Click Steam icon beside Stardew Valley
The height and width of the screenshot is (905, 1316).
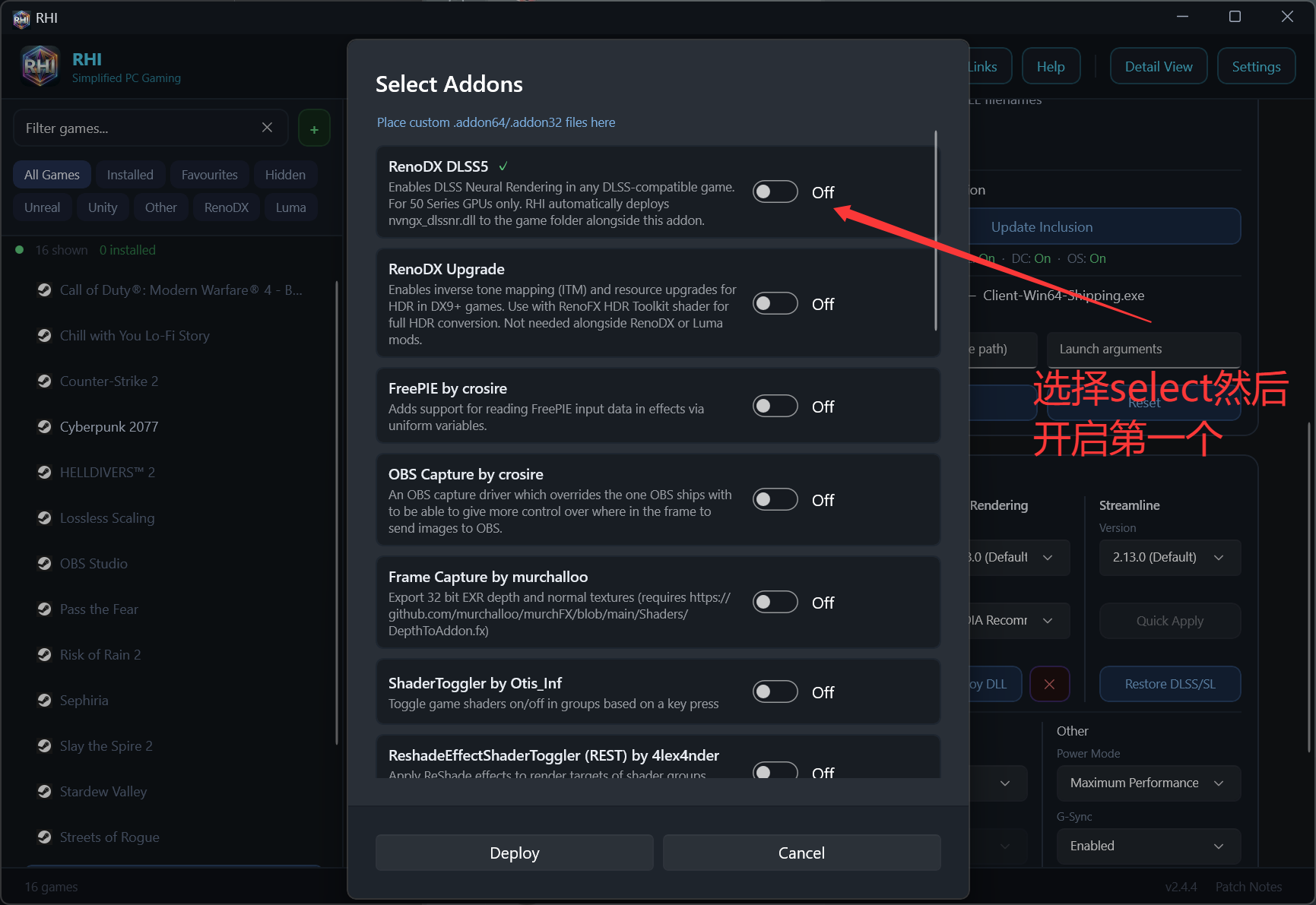click(x=45, y=791)
